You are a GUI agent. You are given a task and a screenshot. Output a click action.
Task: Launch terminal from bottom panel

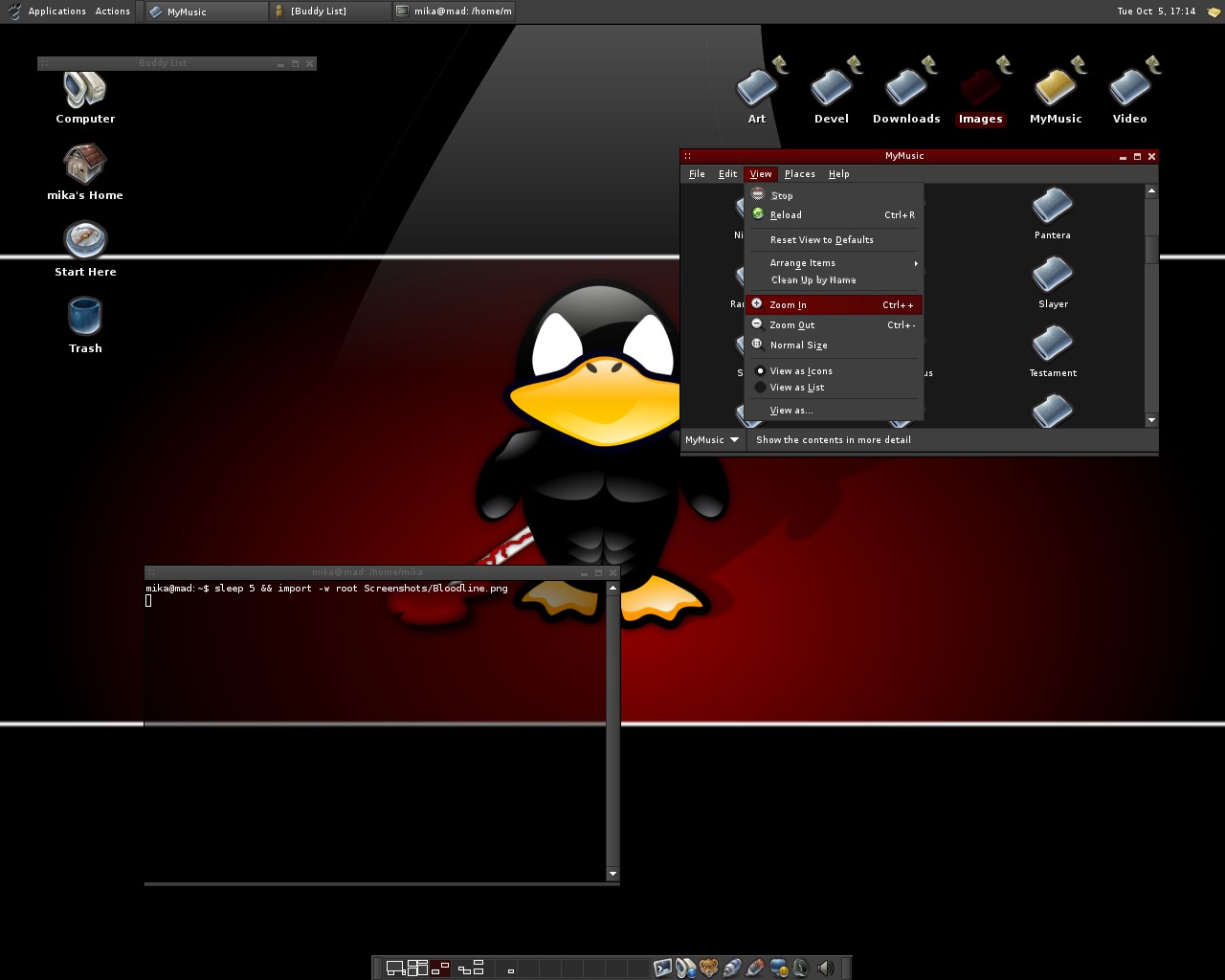tap(662, 968)
